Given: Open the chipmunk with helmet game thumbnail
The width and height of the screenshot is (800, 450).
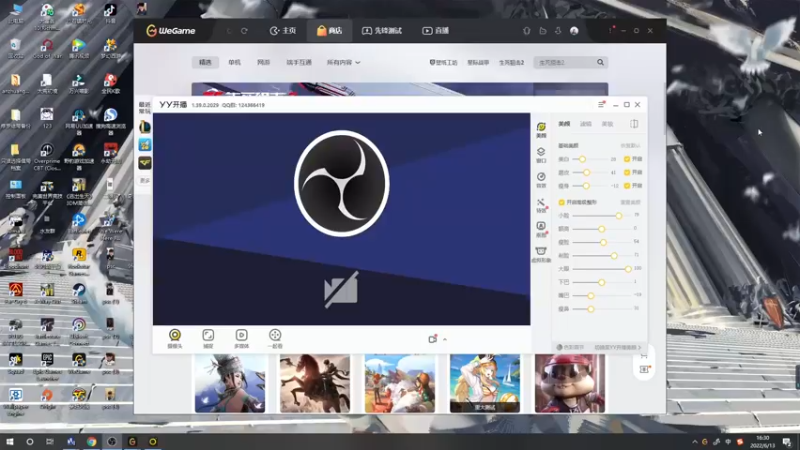Looking at the screenshot, I should [x=570, y=383].
